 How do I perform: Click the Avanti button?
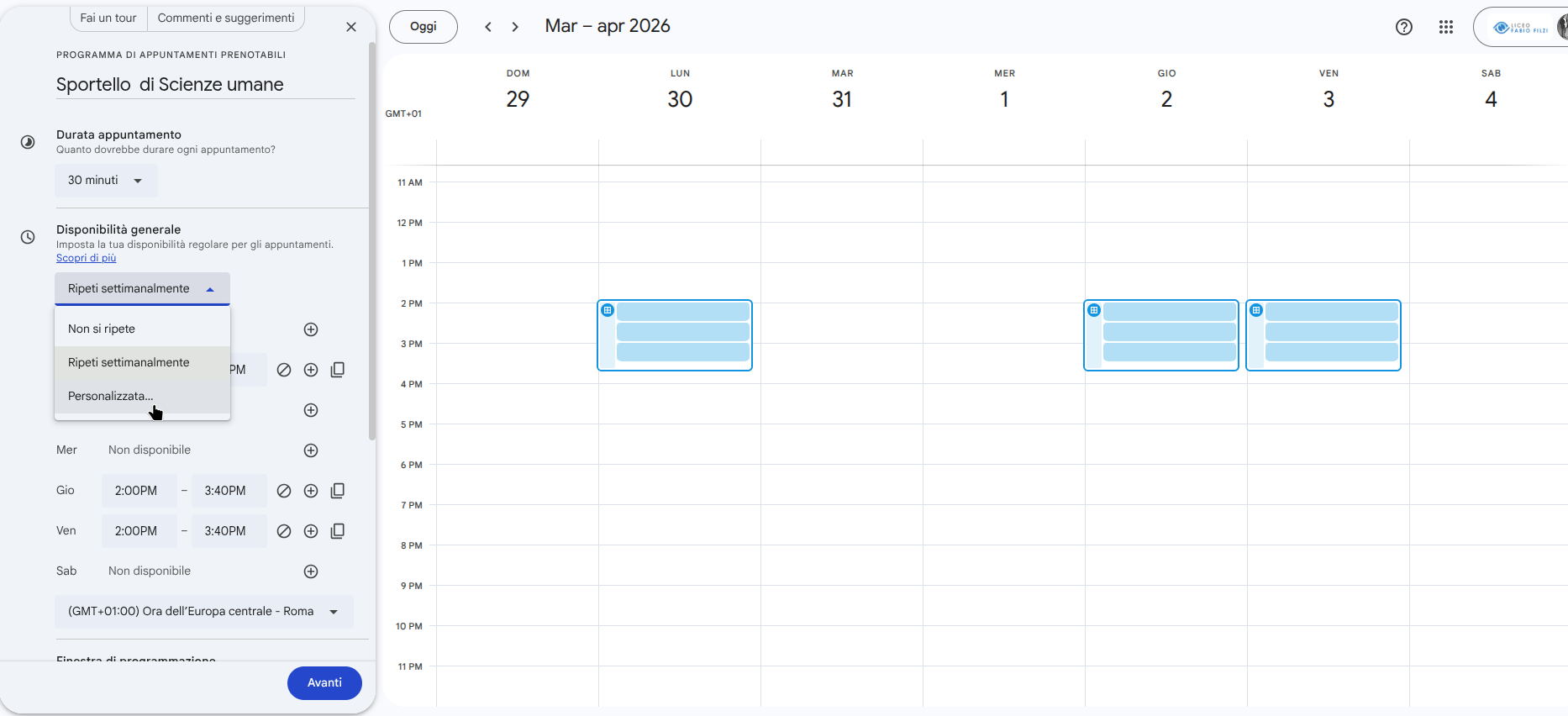324,683
